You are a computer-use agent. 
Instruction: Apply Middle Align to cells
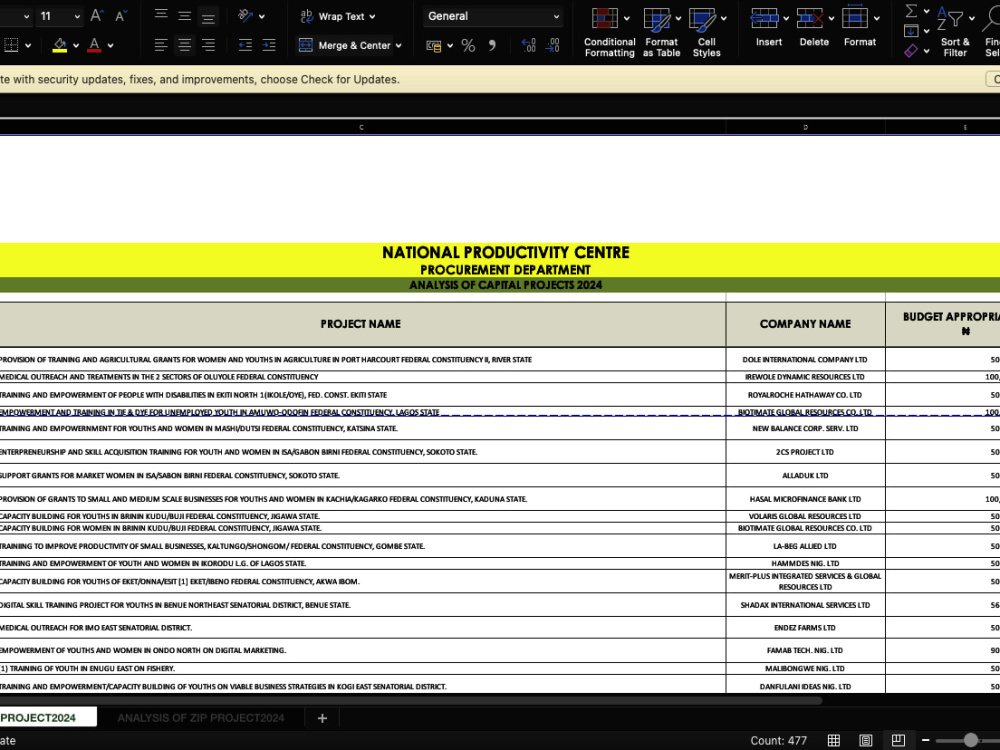pyautogui.click(x=185, y=15)
